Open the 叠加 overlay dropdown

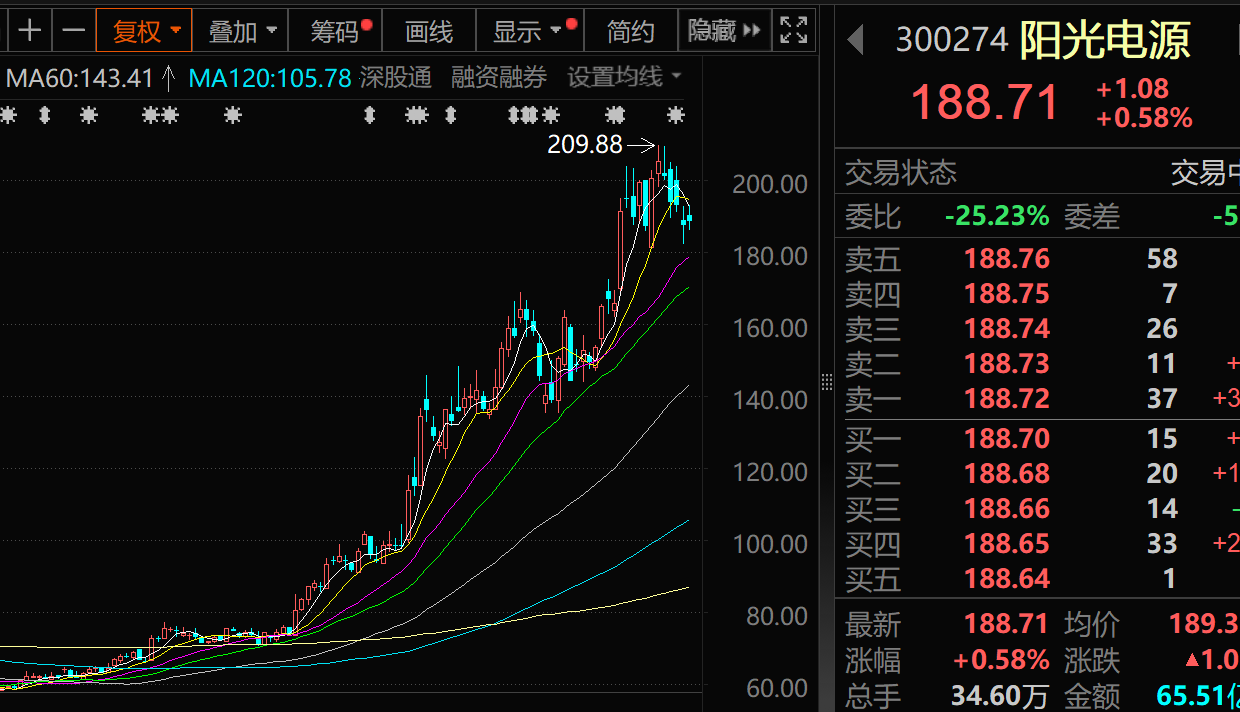pos(240,30)
